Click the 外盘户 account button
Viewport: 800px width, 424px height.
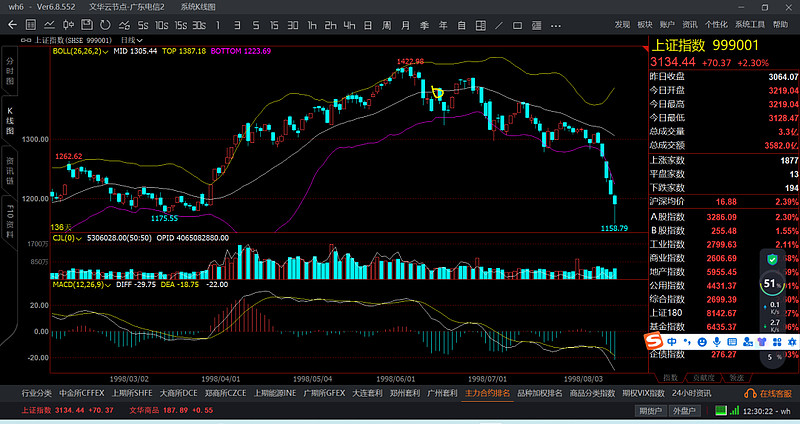coord(684,411)
